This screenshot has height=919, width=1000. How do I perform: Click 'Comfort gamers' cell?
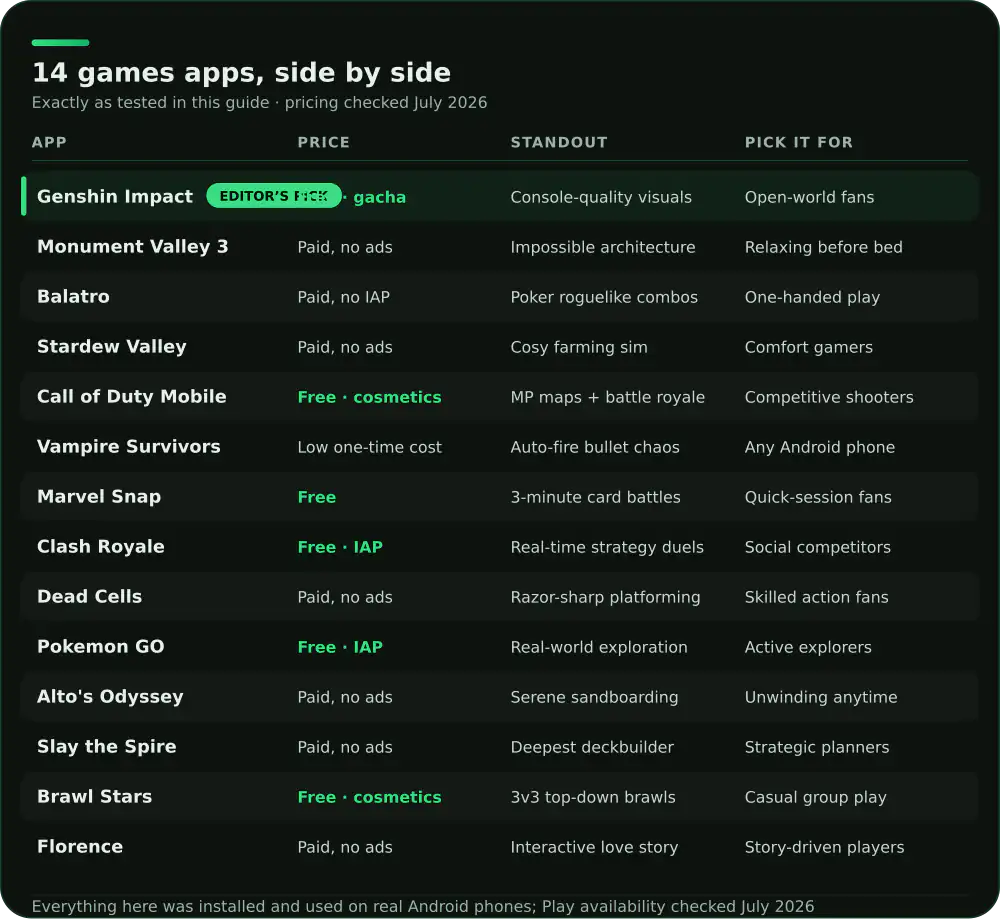809,348
